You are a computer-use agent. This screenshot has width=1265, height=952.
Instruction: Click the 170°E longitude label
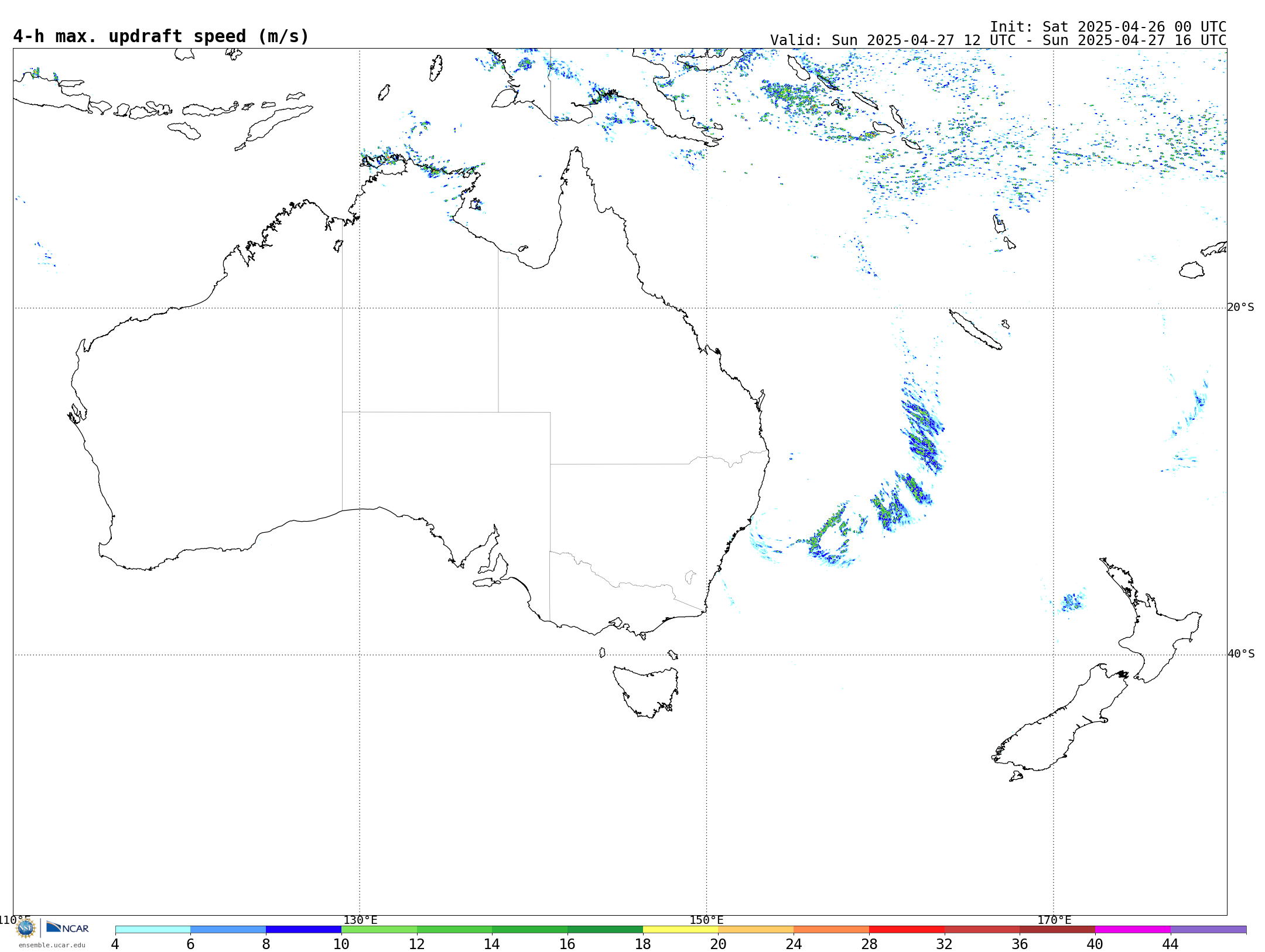(1054, 920)
